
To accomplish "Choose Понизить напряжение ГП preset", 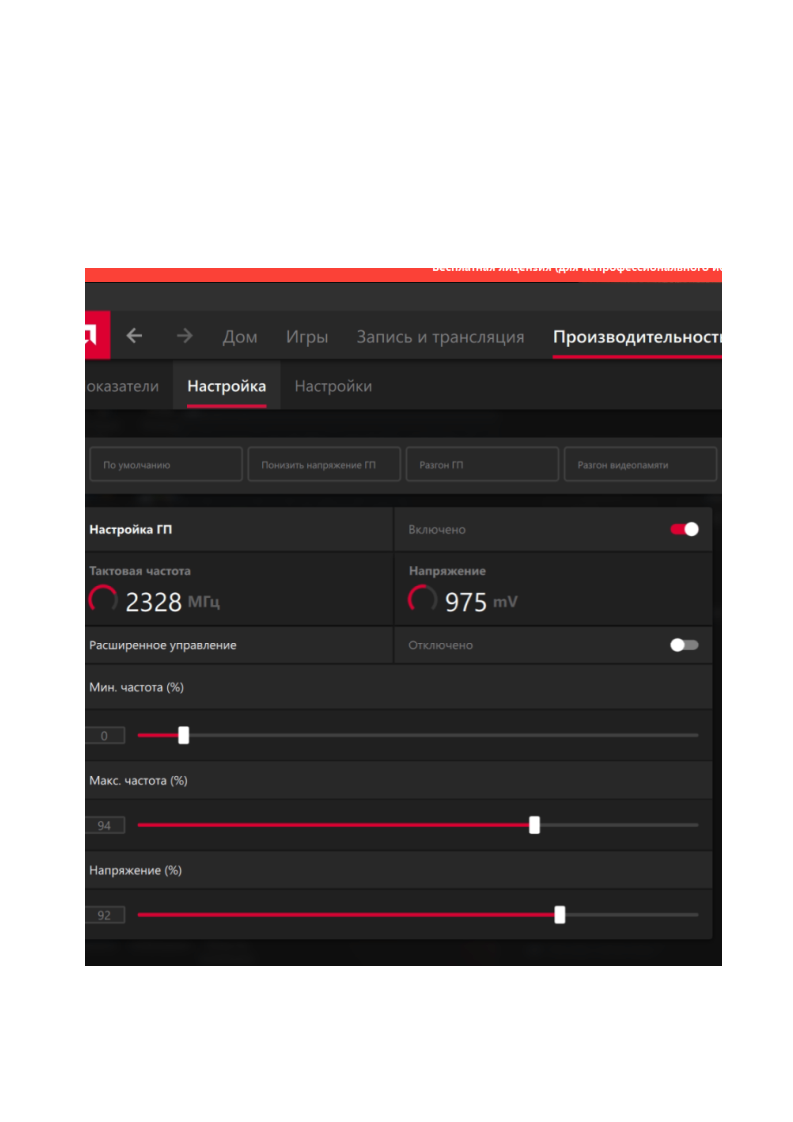I will pyautogui.click(x=324, y=465).
